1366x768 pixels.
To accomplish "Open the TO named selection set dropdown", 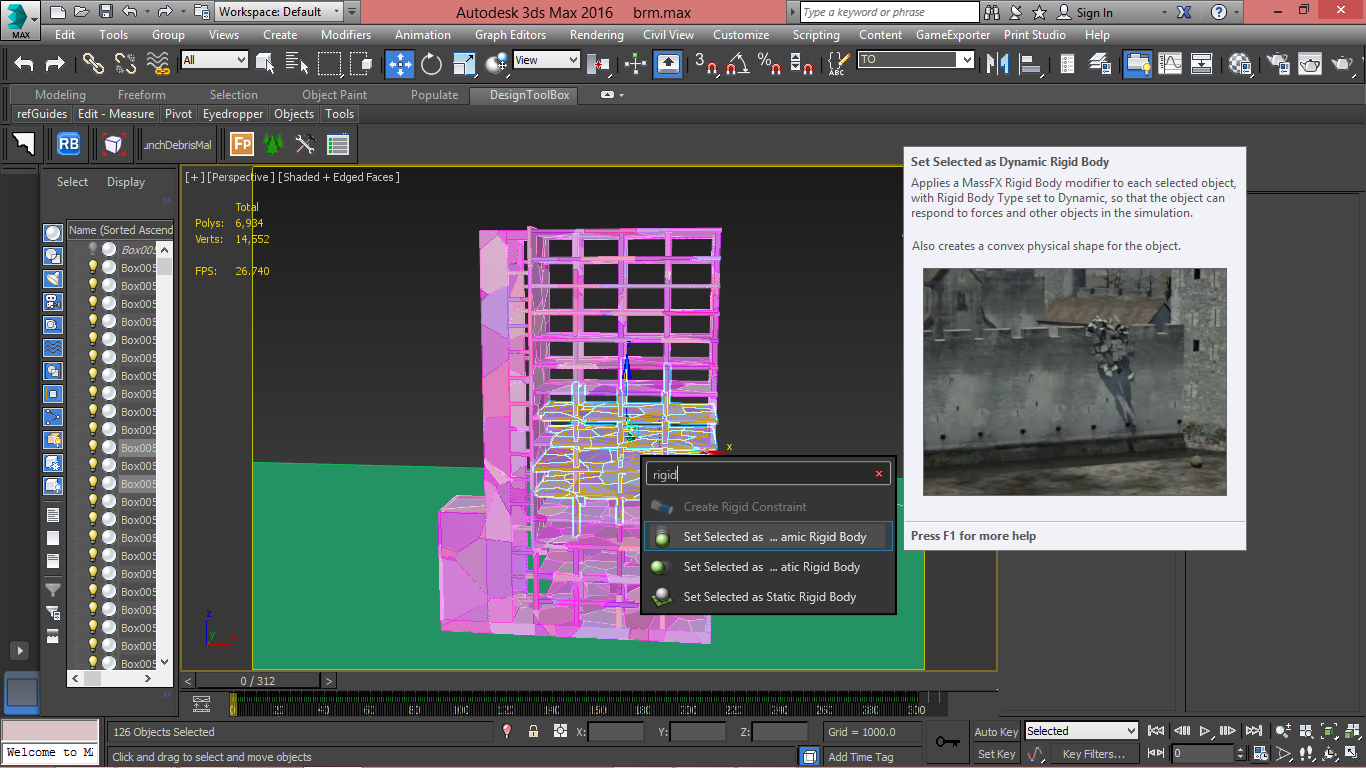I will [915, 60].
